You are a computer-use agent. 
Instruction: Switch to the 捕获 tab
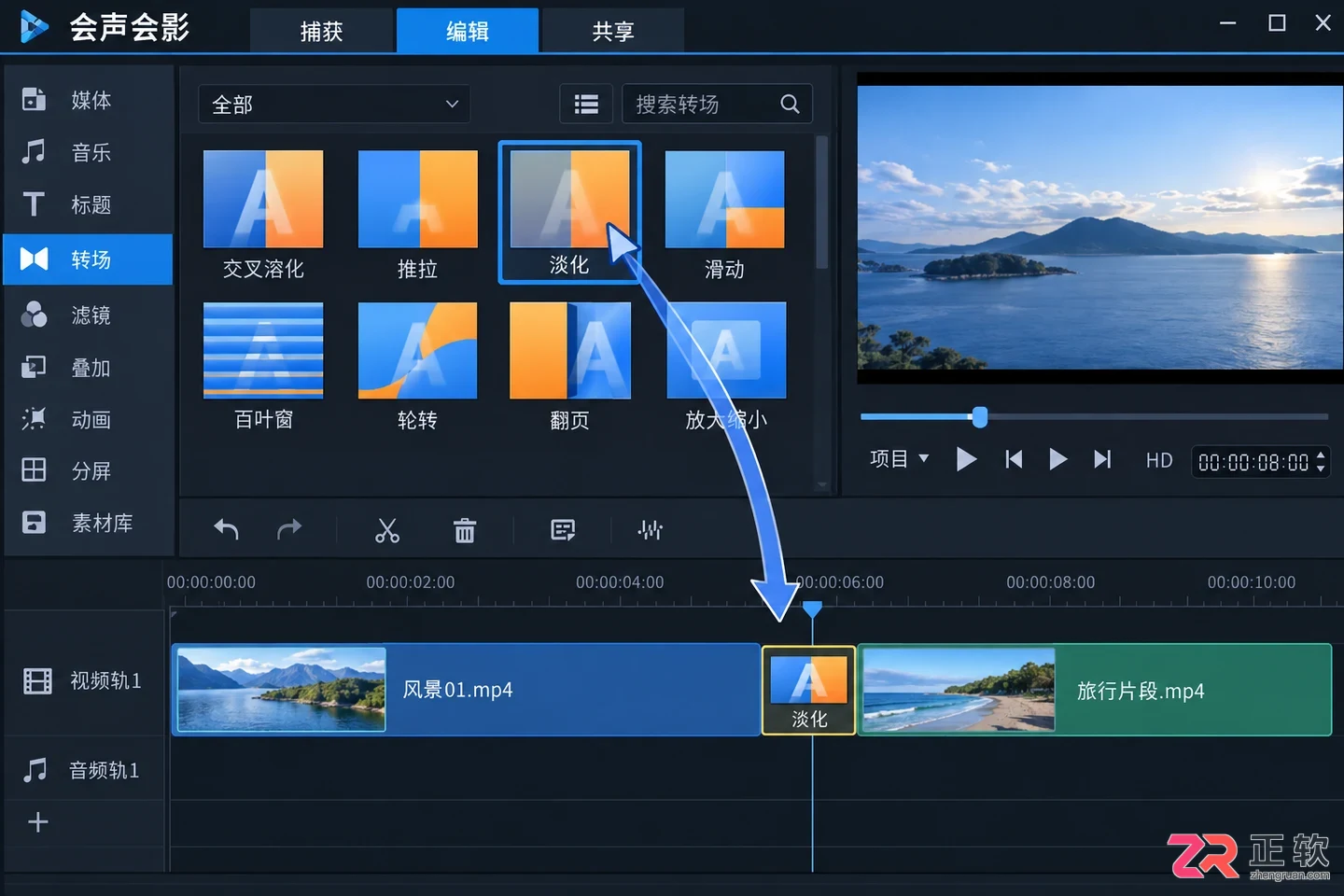(x=322, y=31)
